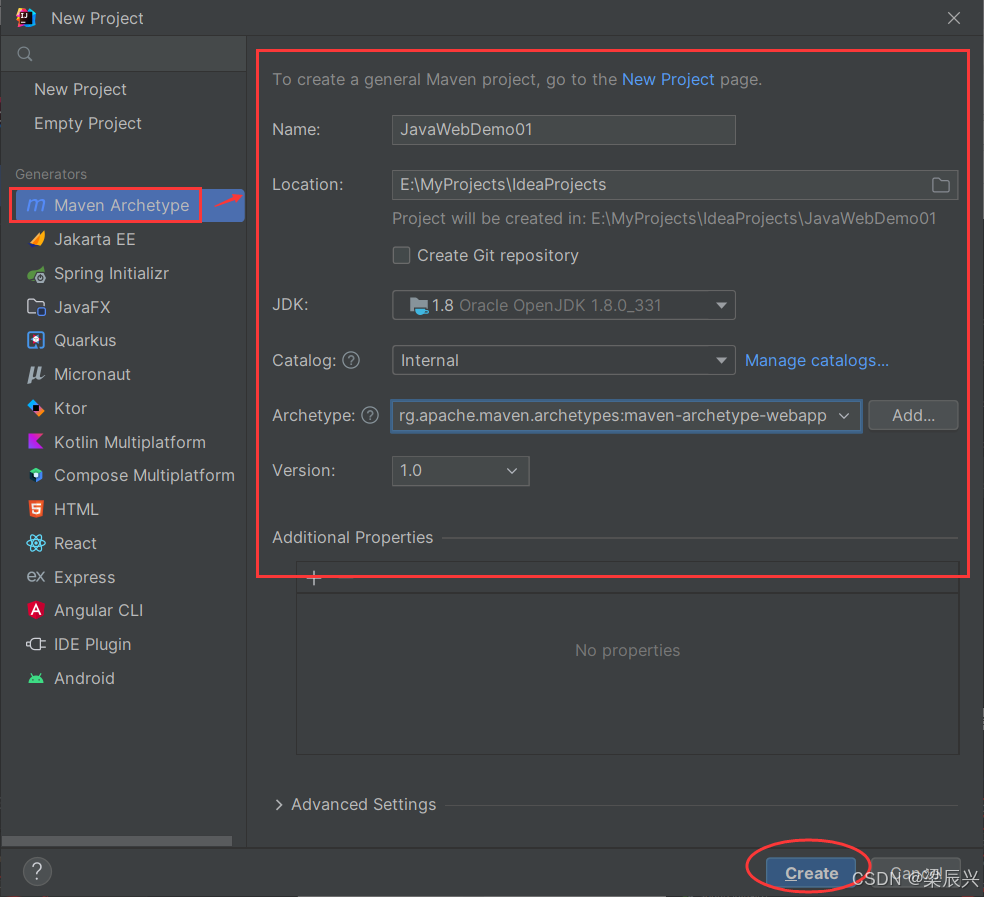Click the Express 'ex' icon
The image size is (984, 897).
pos(36,577)
